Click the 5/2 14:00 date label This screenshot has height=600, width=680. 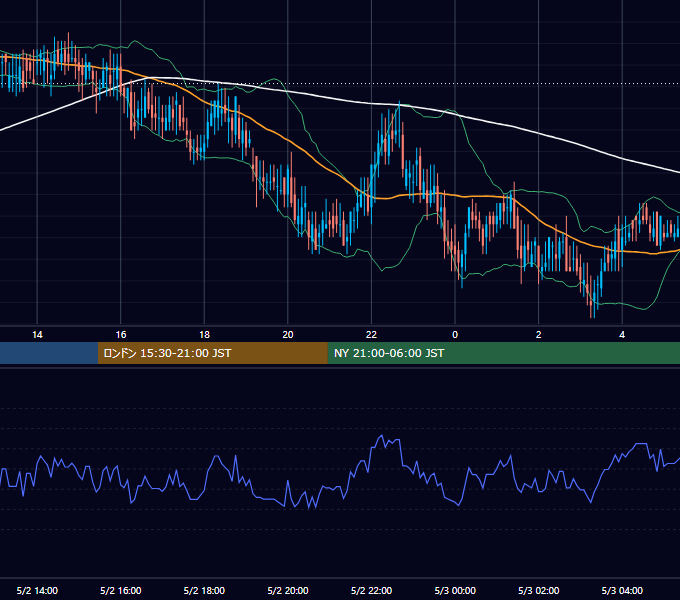[x=37, y=590]
